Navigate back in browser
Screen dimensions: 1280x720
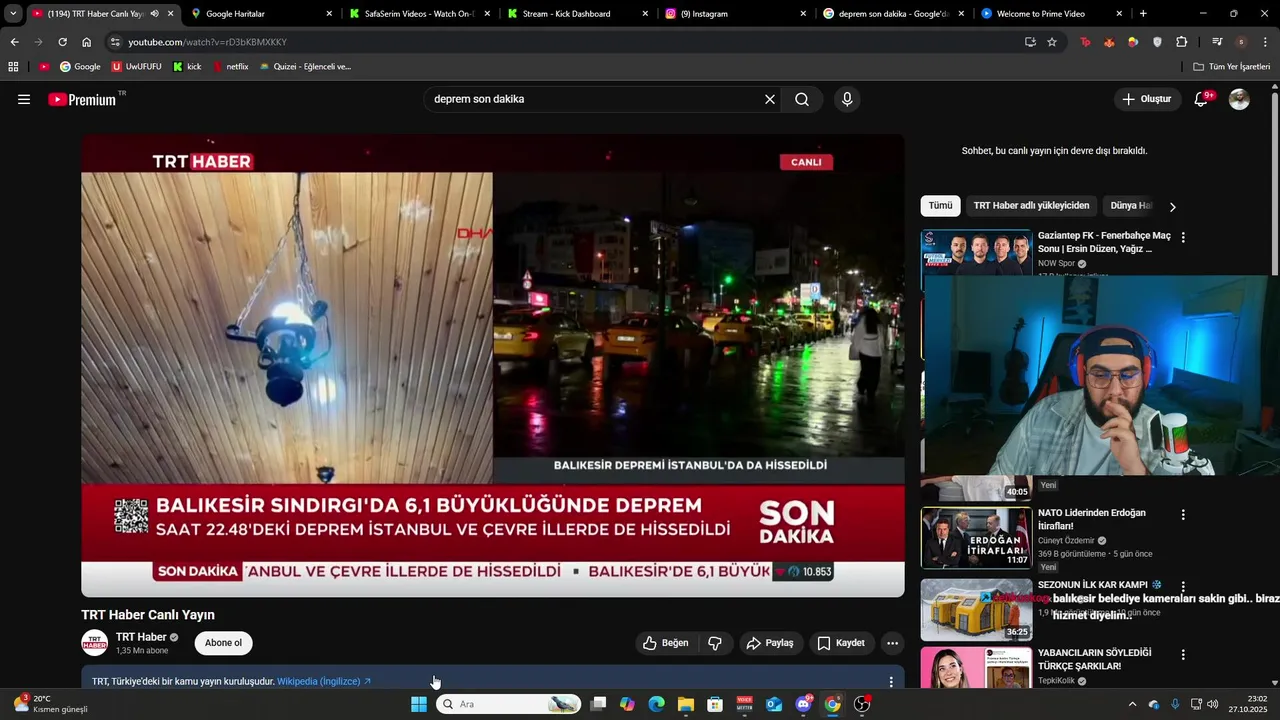(14, 42)
